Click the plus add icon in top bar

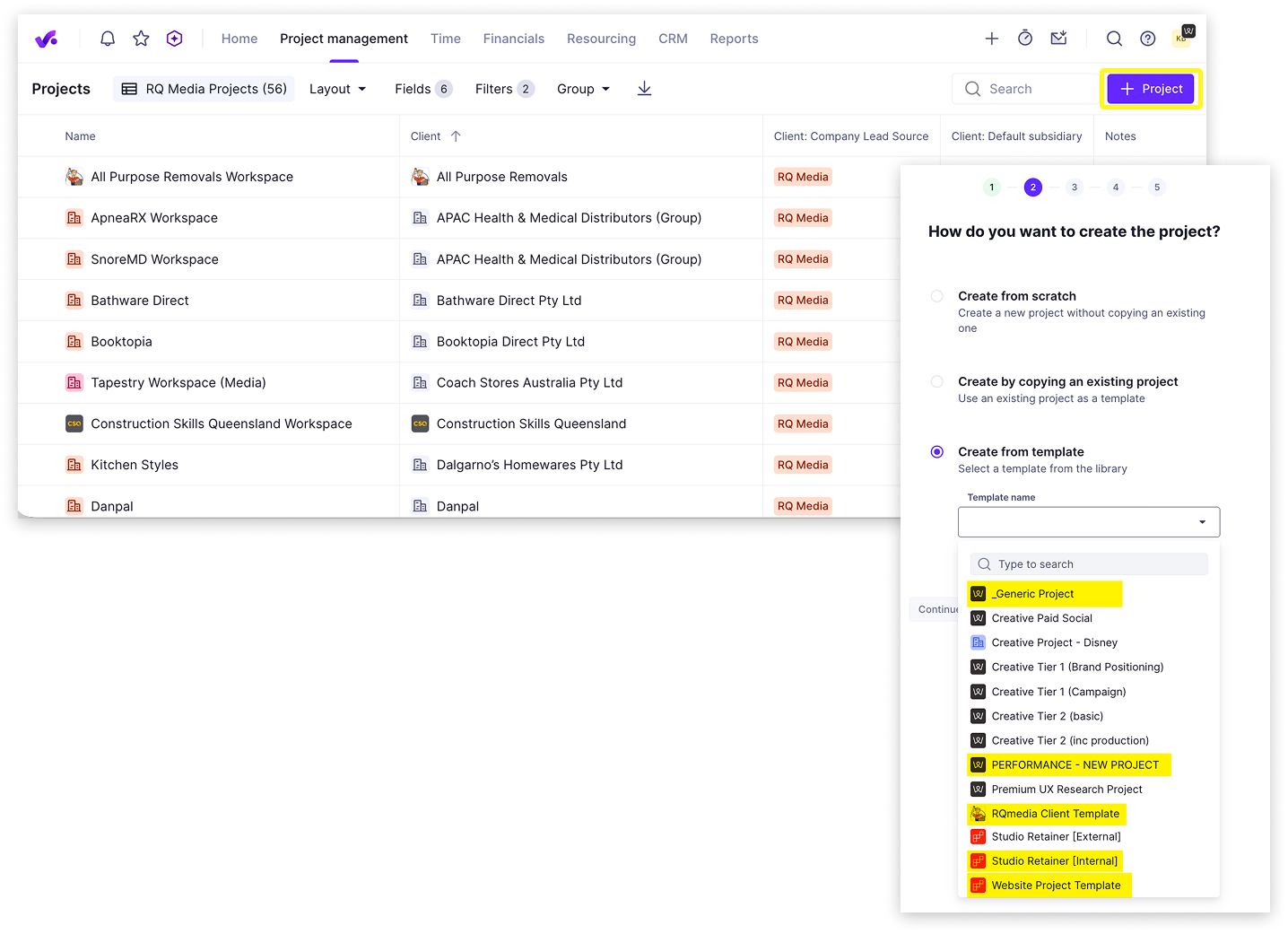pyautogui.click(x=991, y=39)
